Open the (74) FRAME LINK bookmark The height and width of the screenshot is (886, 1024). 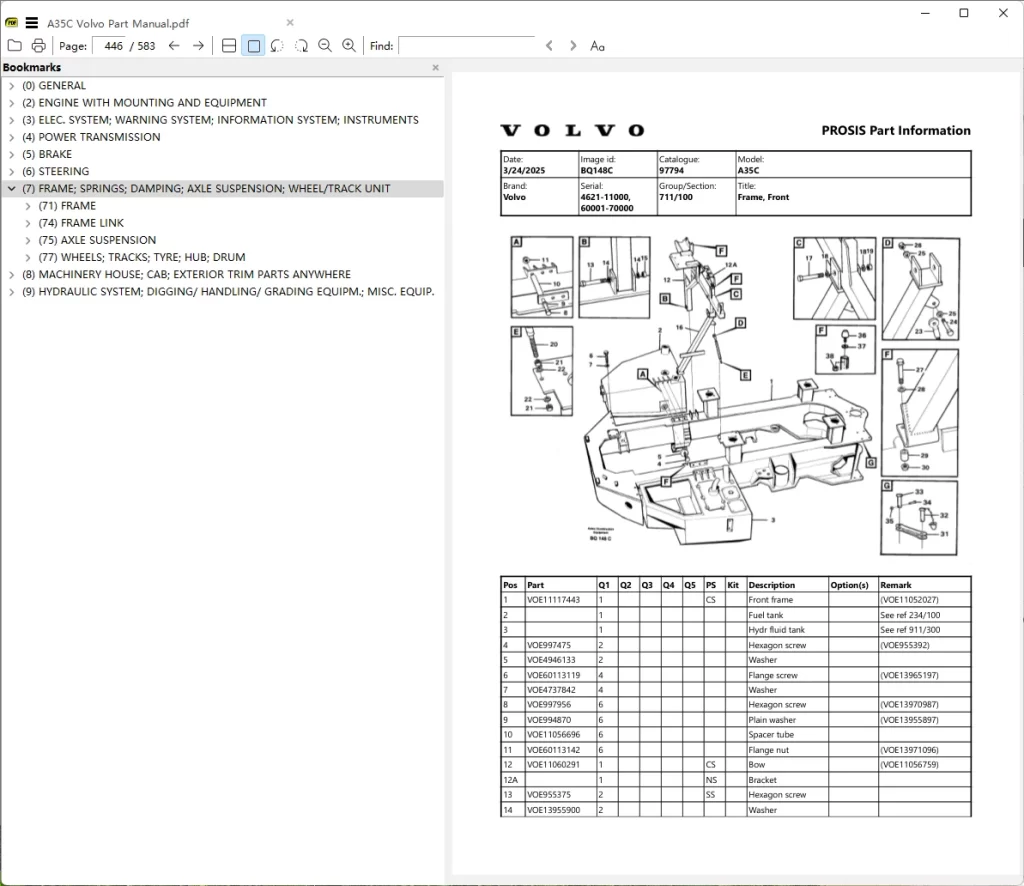coord(81,223)
